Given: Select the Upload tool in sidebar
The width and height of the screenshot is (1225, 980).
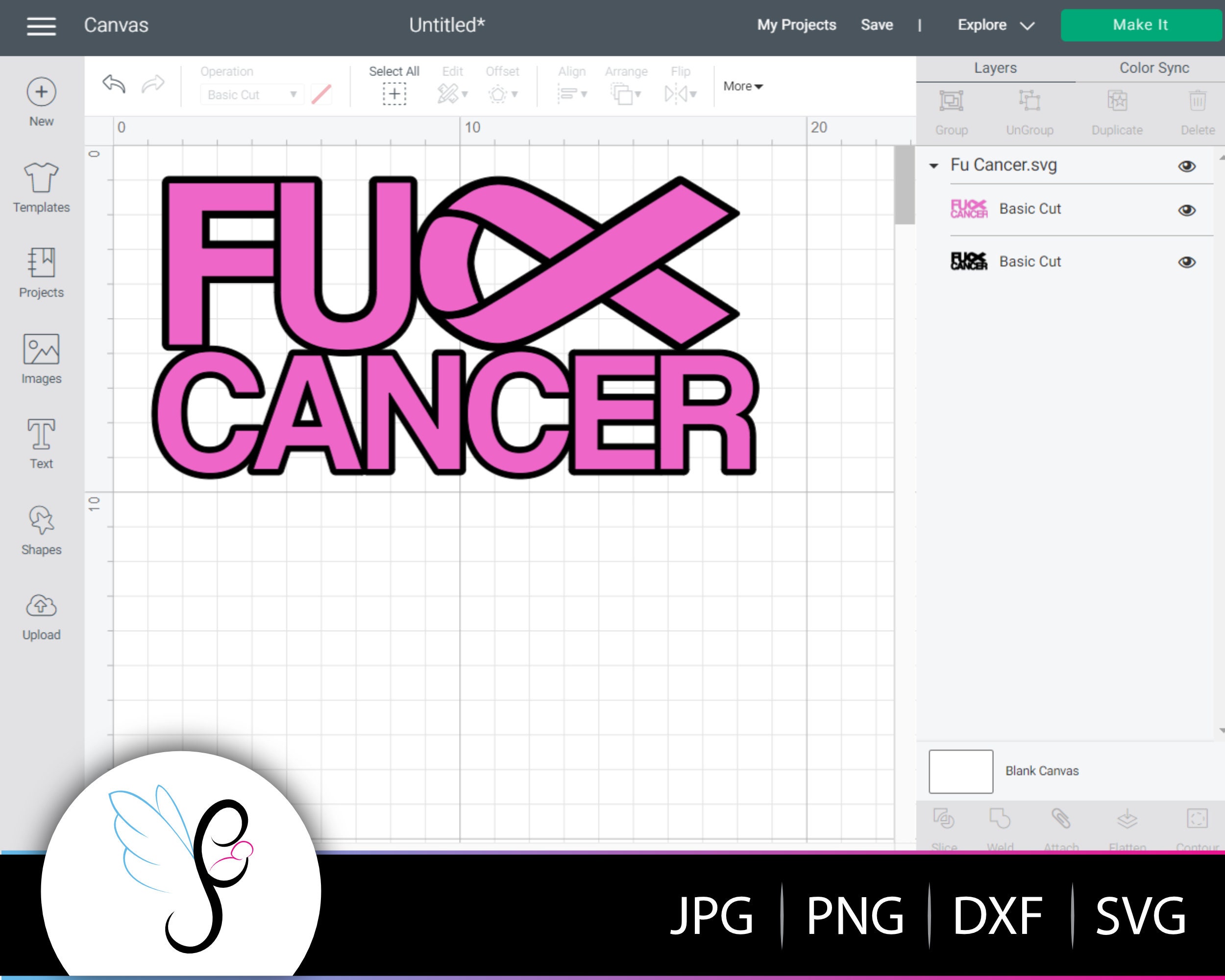Looking at the screenshot, I should (41, 613).
